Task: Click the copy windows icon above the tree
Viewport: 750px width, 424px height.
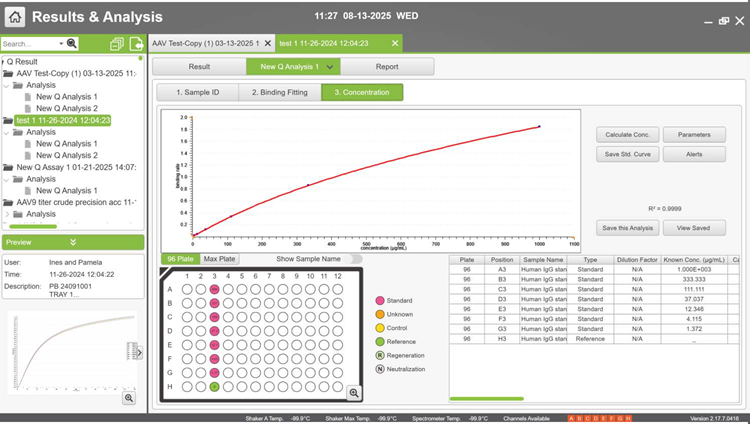Action: tap(117, 44)
